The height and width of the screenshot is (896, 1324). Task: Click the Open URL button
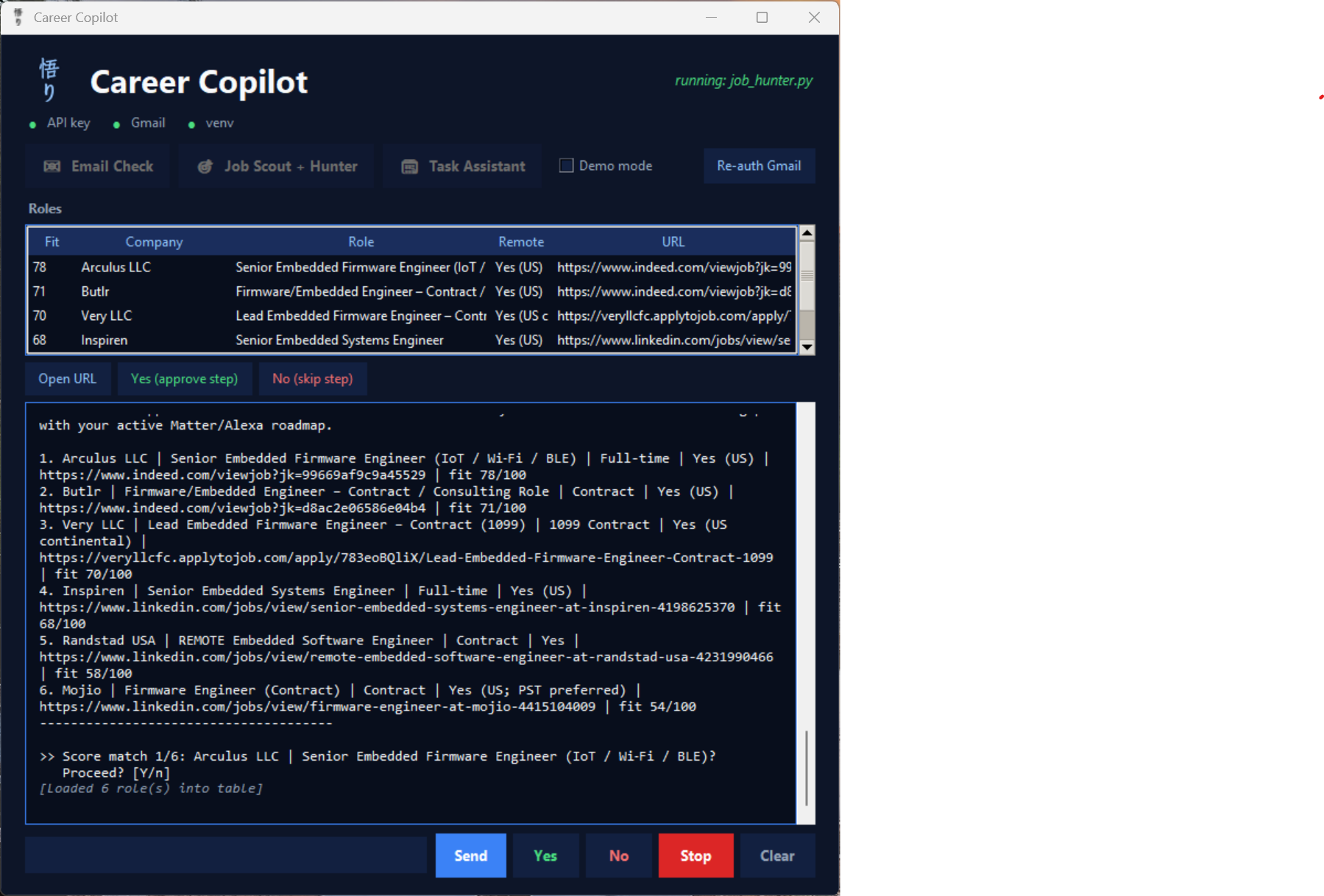(68, 379)
